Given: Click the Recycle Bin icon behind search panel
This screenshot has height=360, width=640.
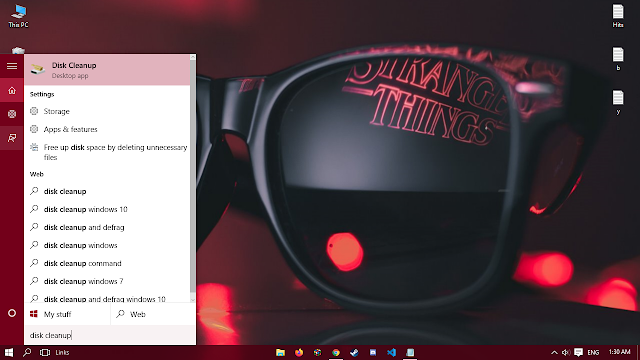Looking at the screenshot, I should (x=18, y=50).
